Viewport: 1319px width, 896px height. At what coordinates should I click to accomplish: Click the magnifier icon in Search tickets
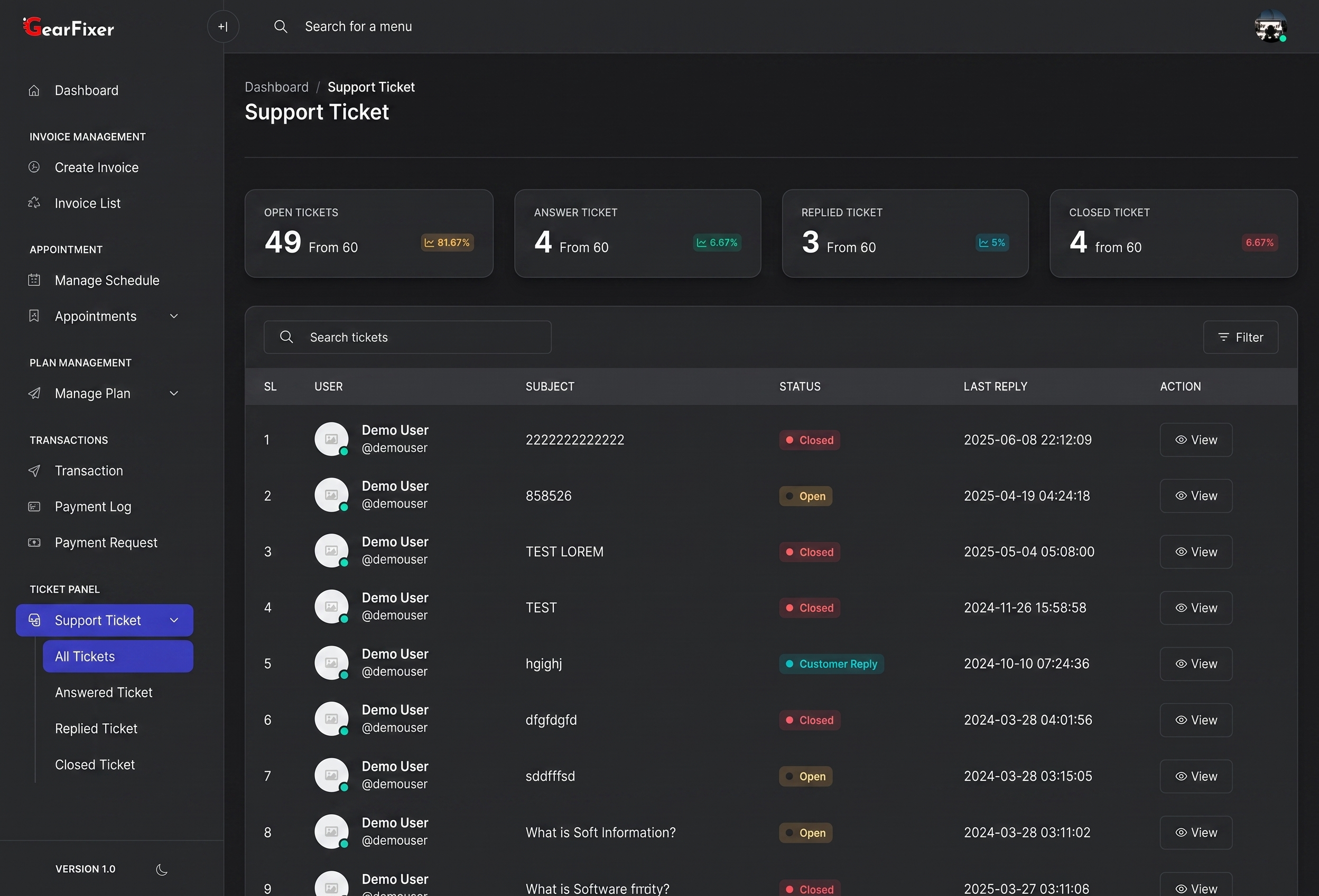tap(286, 337)
